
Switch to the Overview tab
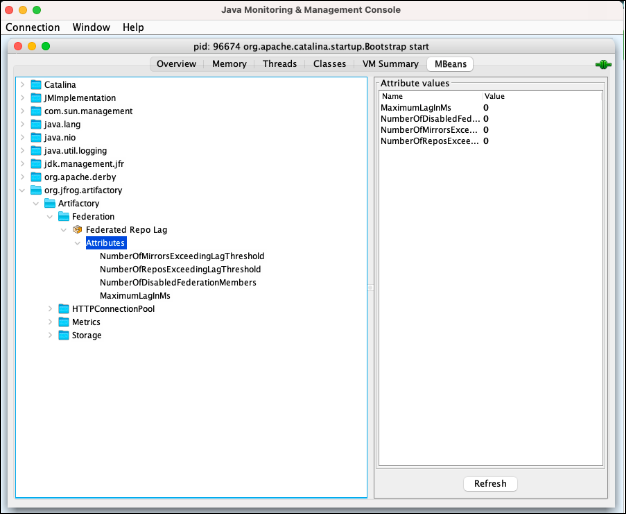176,64
